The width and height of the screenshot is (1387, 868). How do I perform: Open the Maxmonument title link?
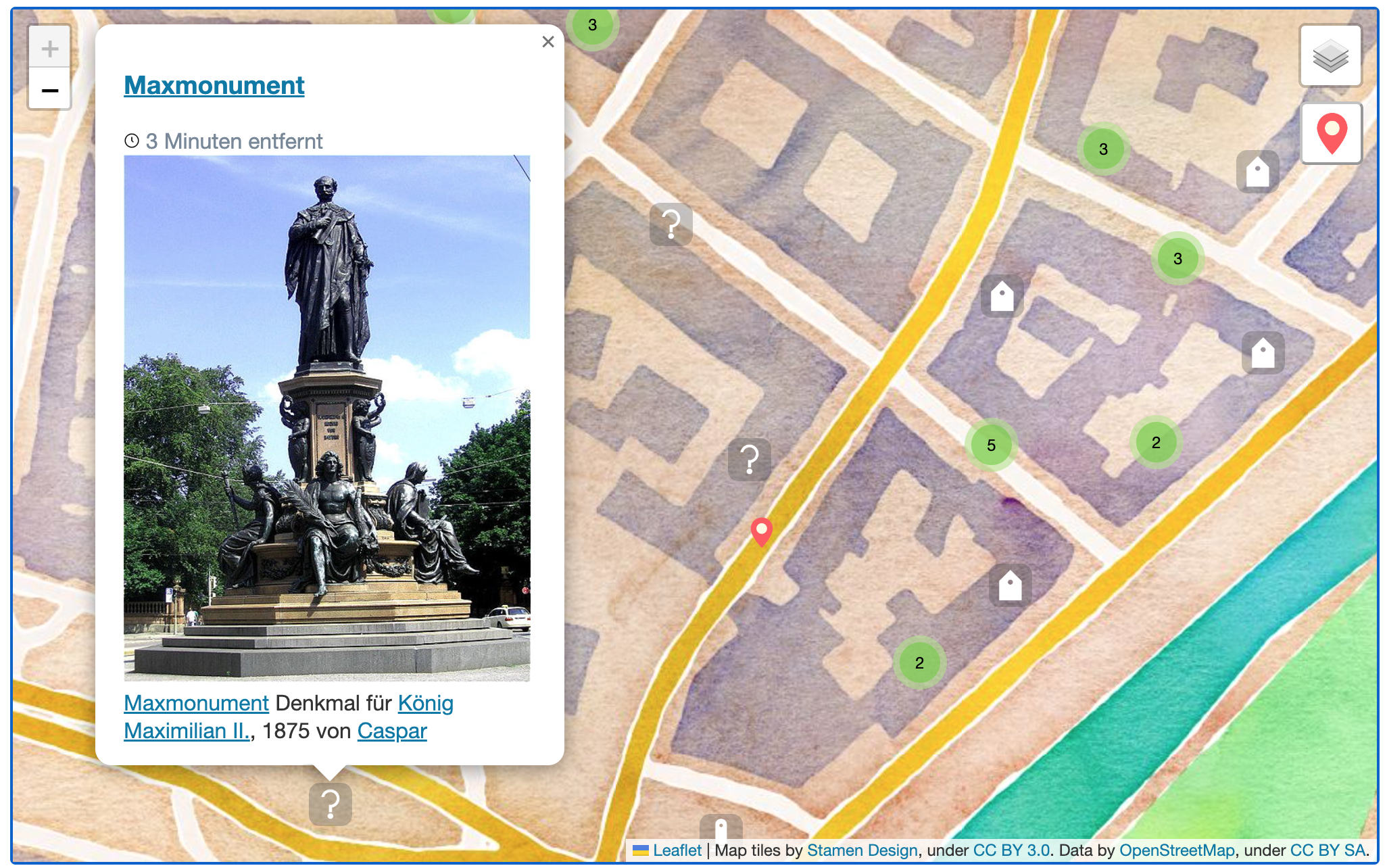click(214, 85)
